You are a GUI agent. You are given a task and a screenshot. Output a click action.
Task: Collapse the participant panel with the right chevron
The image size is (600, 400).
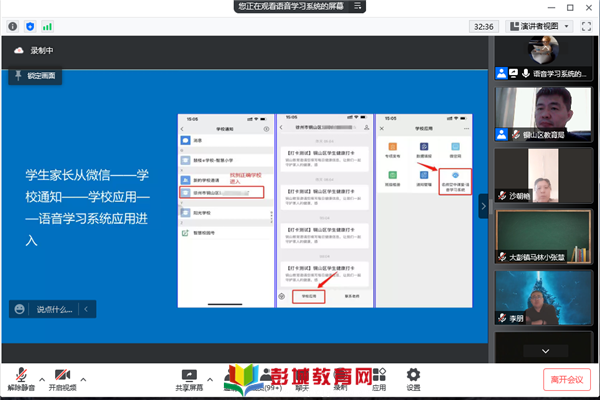coord(483,206)
